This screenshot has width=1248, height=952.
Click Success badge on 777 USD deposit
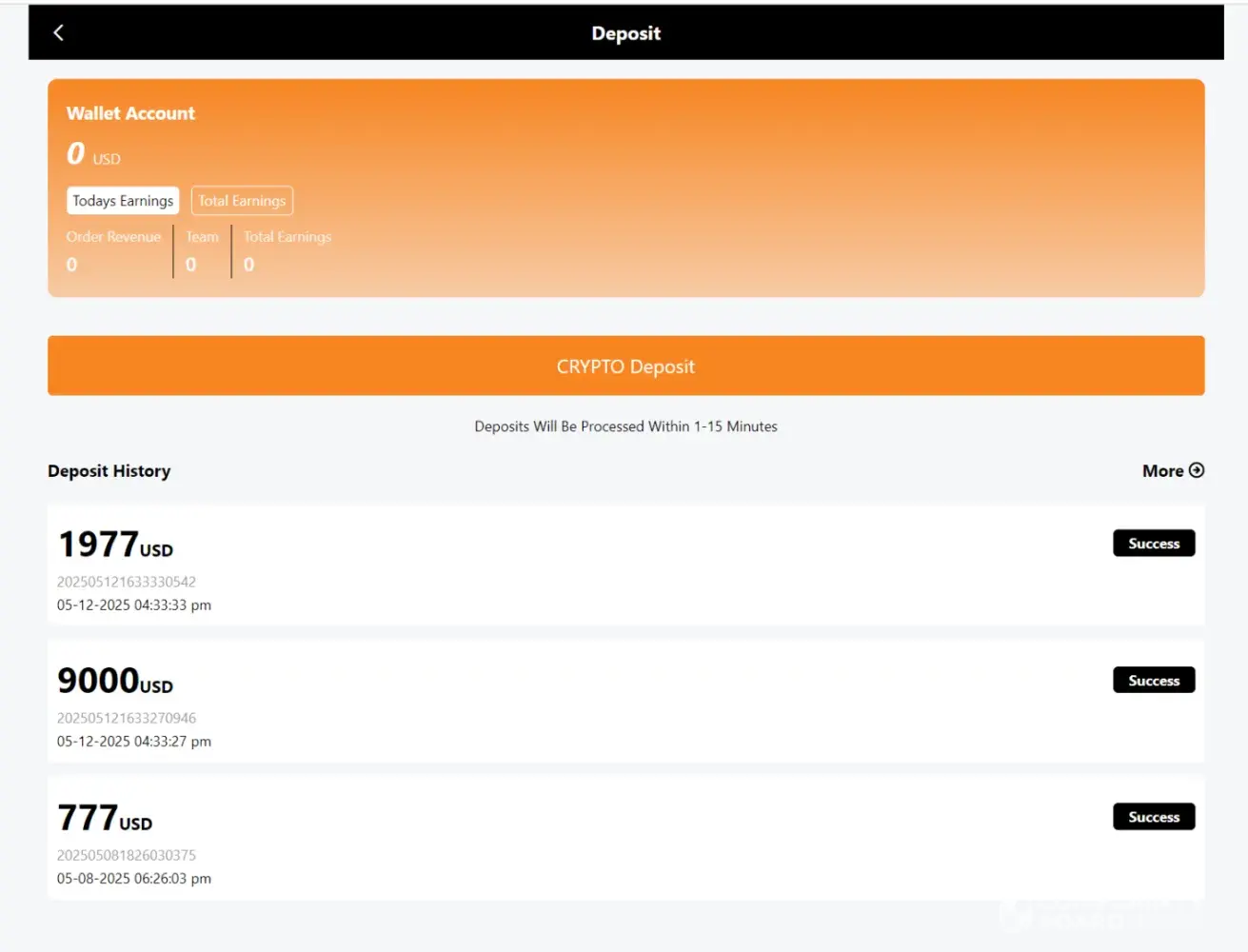[1154, 817]
